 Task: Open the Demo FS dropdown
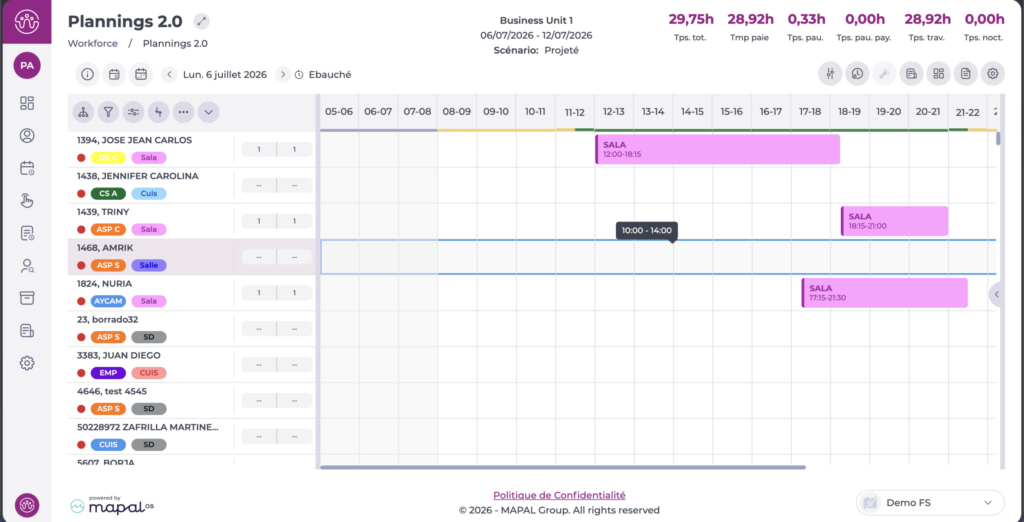point(930,502)
